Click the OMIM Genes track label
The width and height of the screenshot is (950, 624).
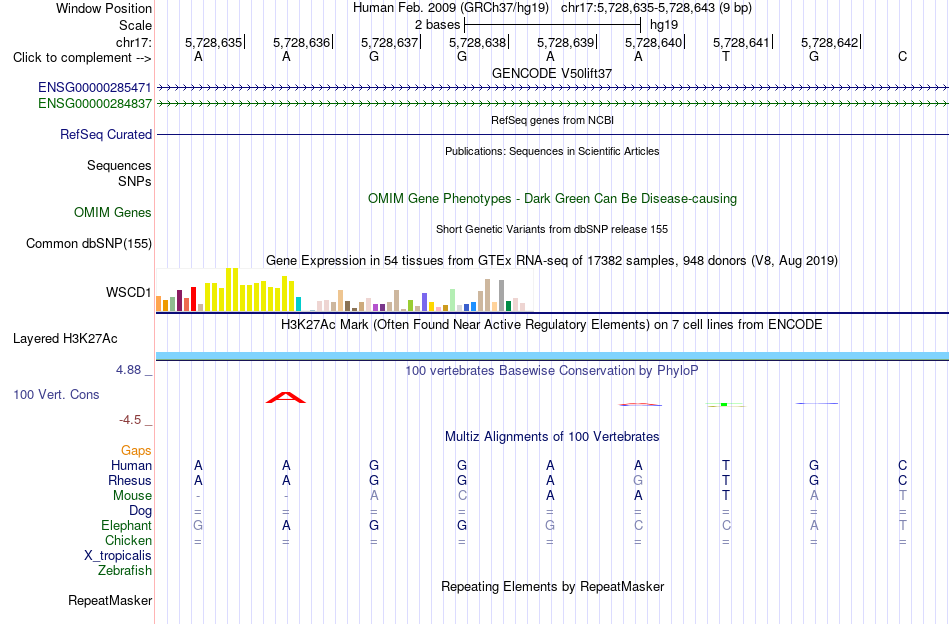[x=113, y=213]
